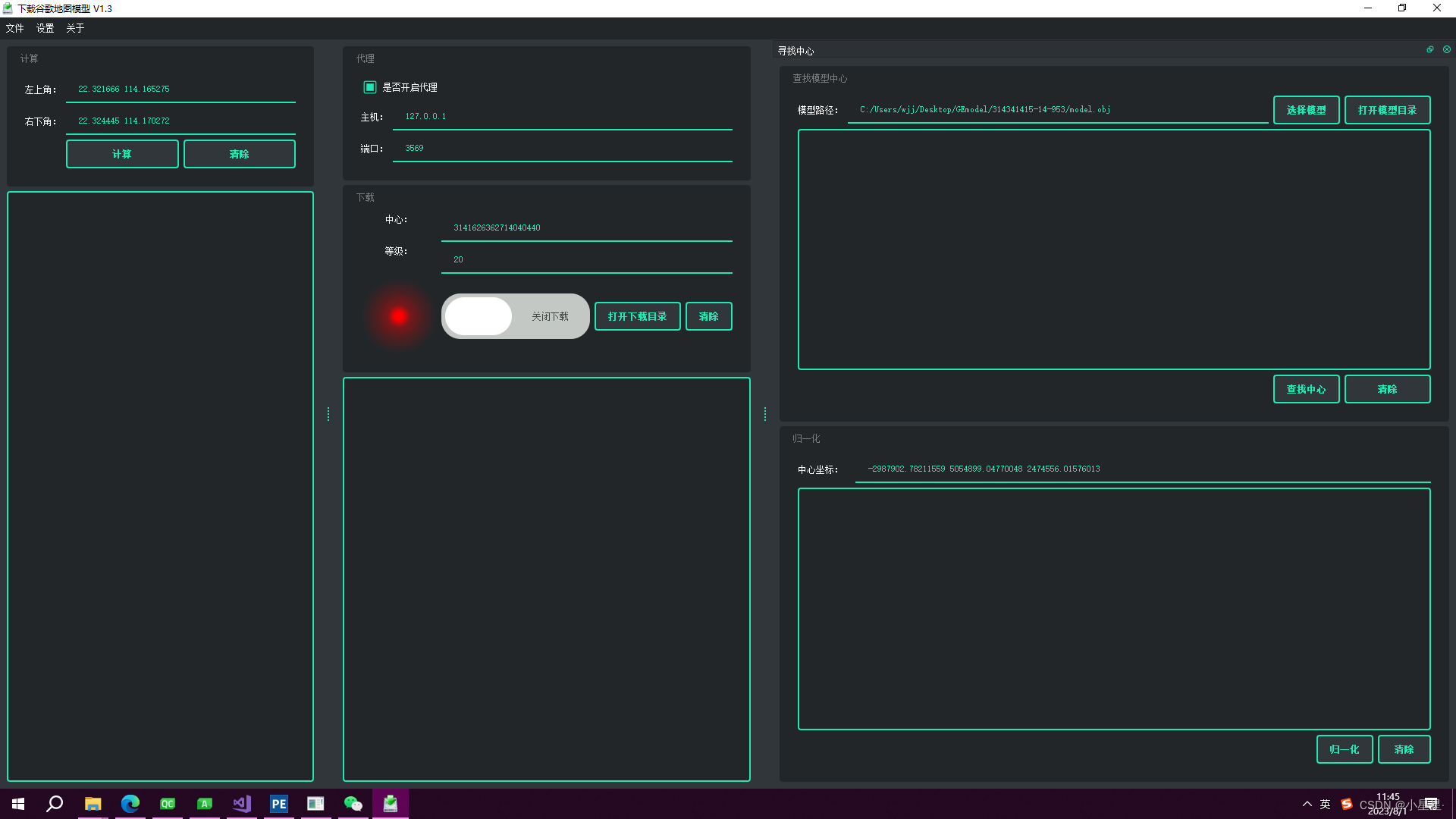Open the white window app in taskbar
The width and height of the screenshot is (1456, 819).
tap(315, 804)
